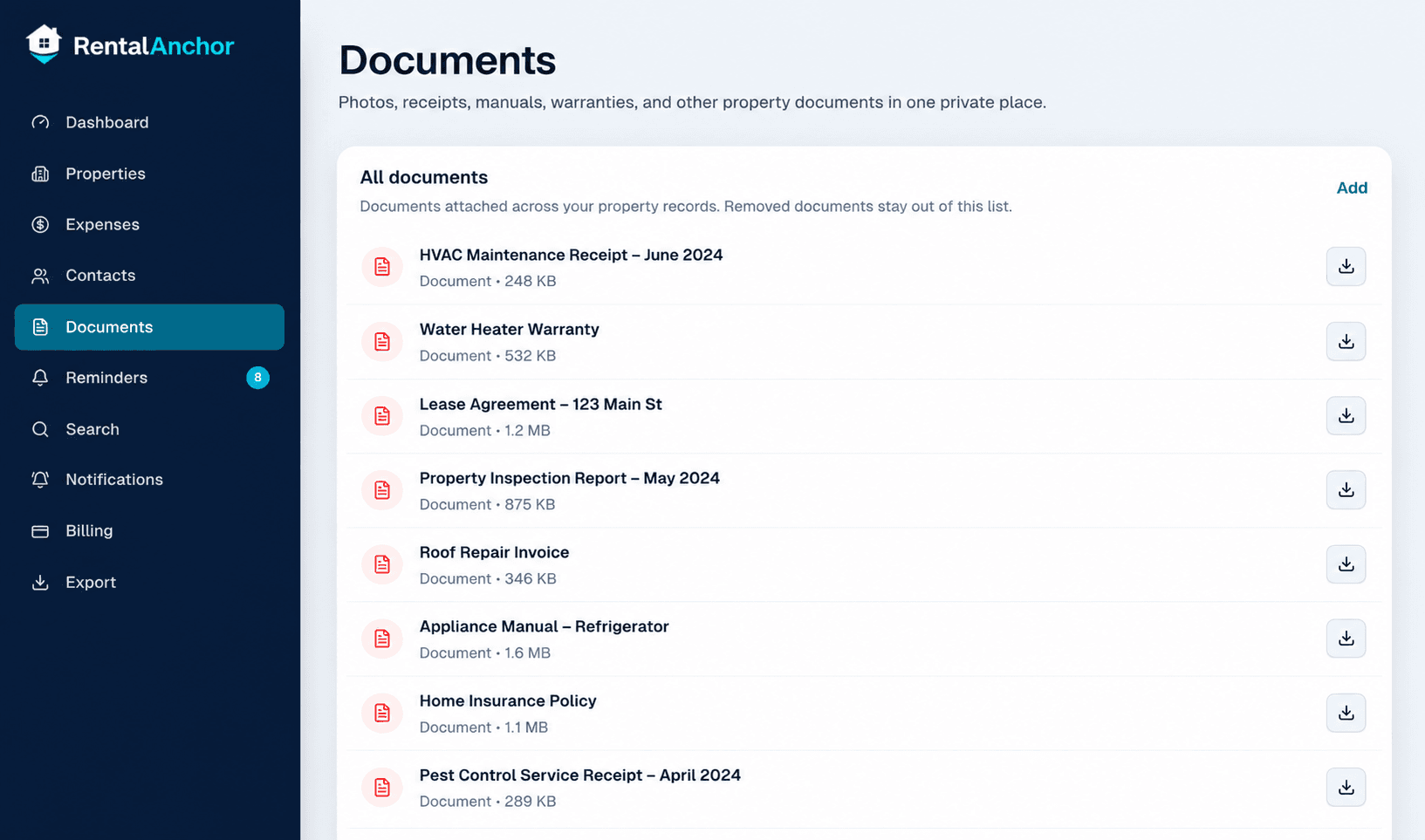
Task: Download the Home Insurance Policy
Action: pos(1346,713)
